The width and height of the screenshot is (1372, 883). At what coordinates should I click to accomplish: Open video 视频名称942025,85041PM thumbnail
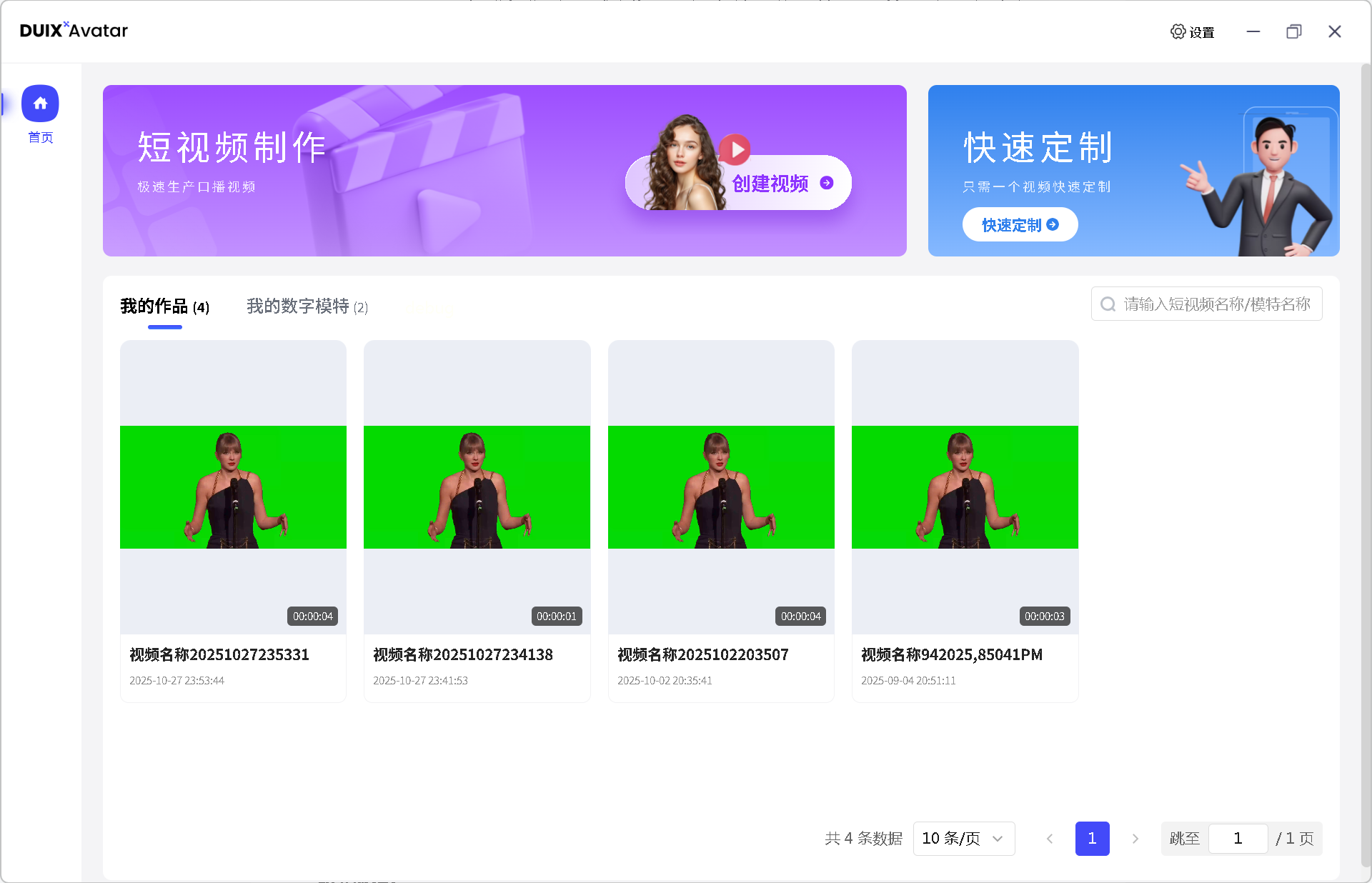point(965,487)
